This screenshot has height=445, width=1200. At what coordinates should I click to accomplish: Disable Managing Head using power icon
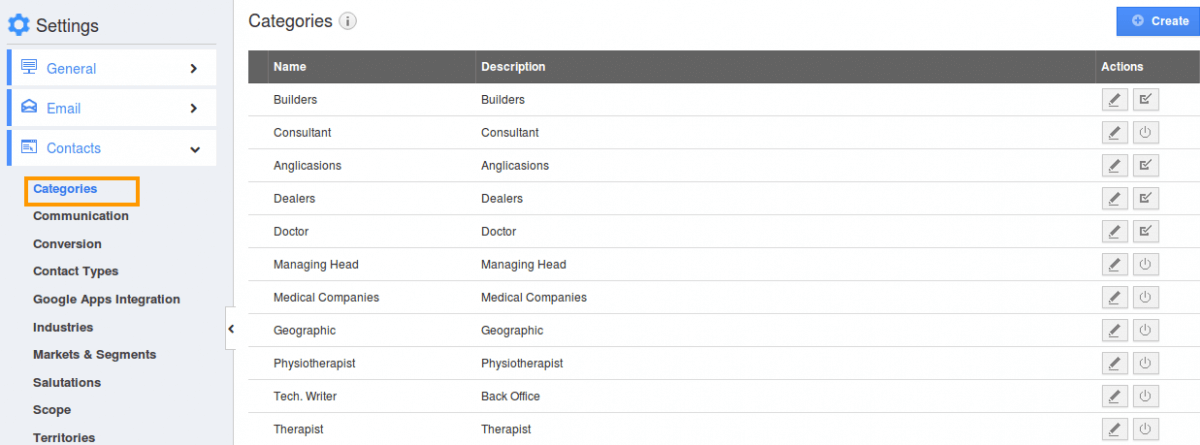tap(1146, 265)
